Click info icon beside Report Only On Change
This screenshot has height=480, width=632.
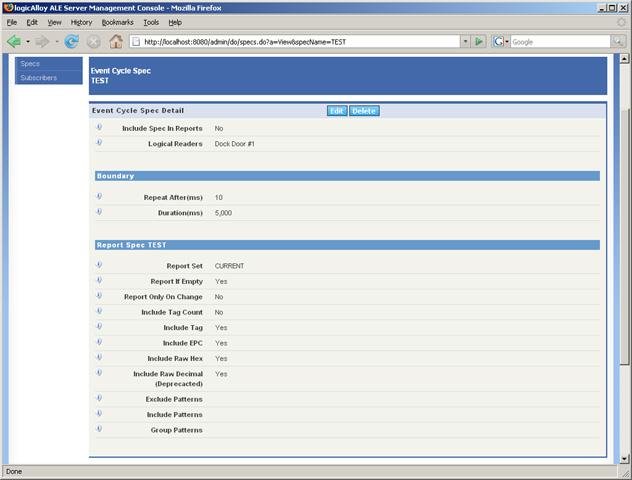pos(99,295)
